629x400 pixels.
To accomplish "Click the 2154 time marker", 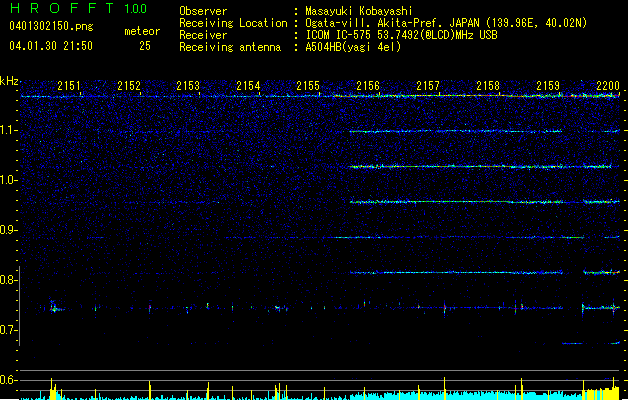I will click(x=248, y=85).
